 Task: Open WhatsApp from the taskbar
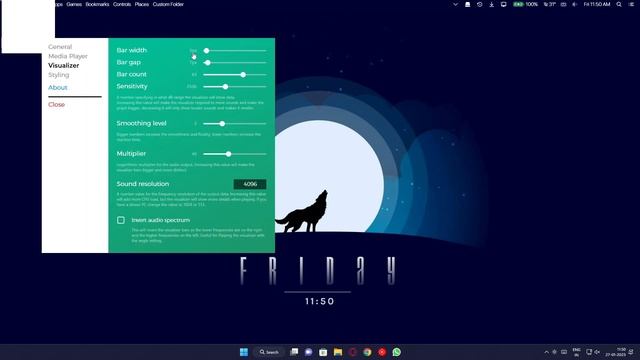397,352
